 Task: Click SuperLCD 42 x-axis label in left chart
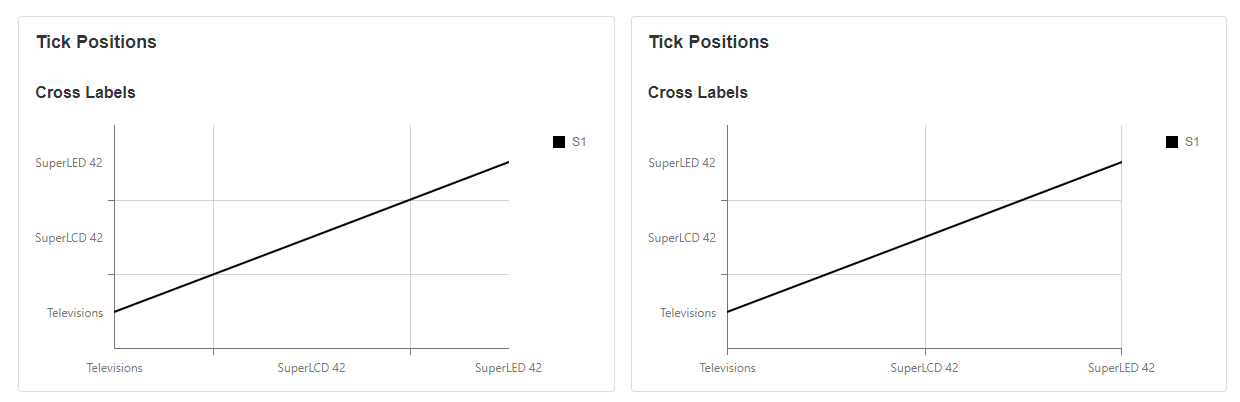pos(311,368)
